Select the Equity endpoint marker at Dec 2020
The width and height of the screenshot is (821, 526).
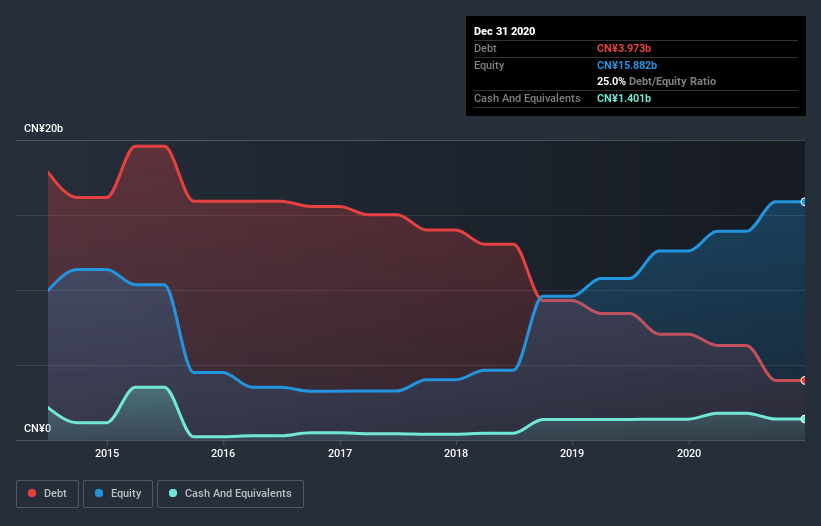click(804, 202)
